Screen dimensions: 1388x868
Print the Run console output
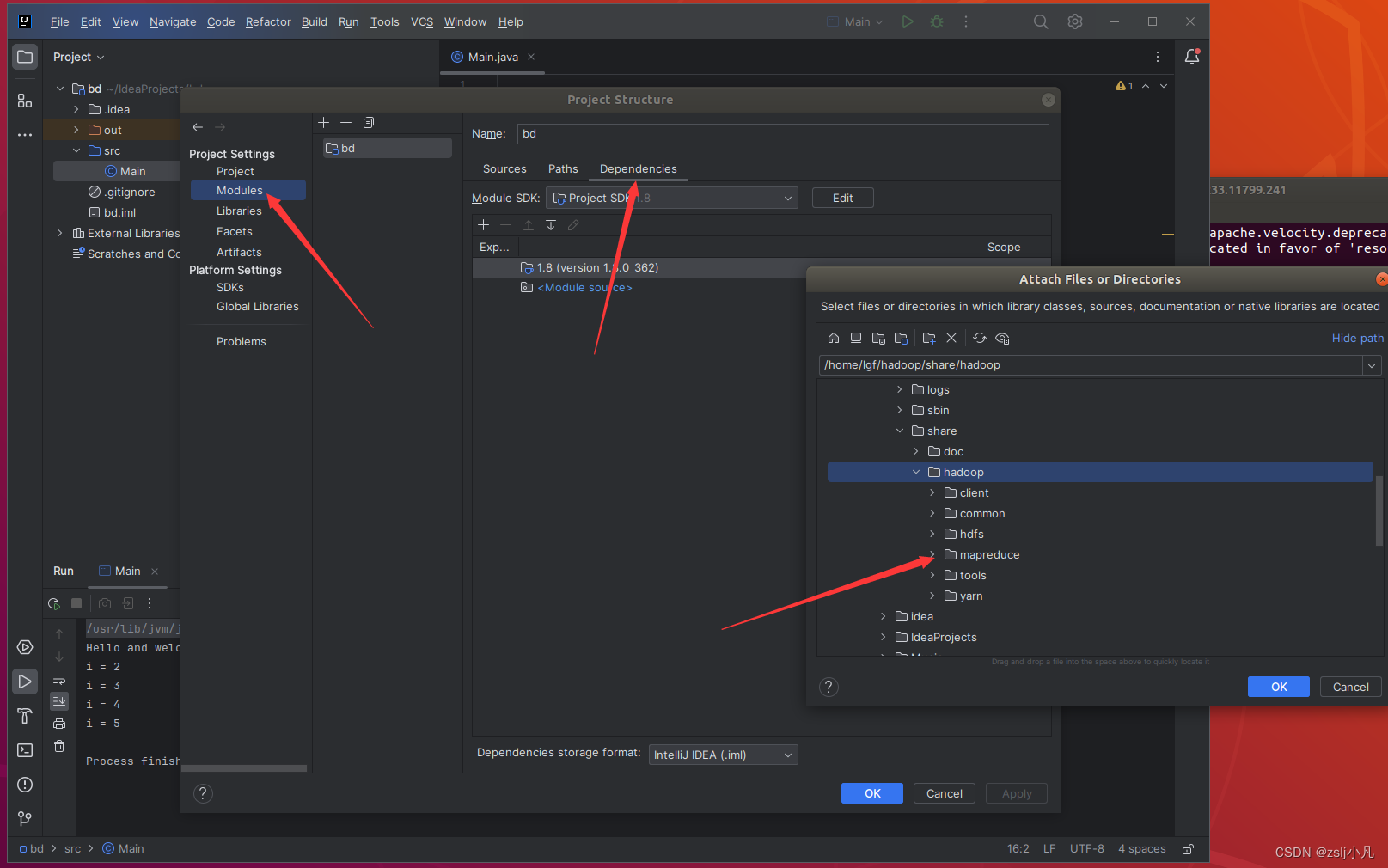(x=59, y=724)
